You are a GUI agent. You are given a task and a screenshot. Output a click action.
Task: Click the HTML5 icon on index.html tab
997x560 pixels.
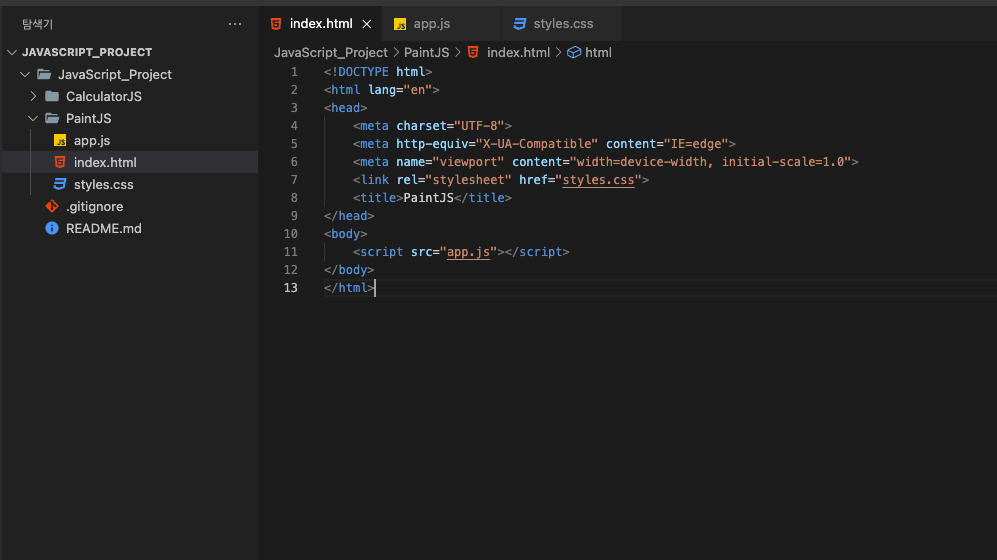(x=276, y=24)
